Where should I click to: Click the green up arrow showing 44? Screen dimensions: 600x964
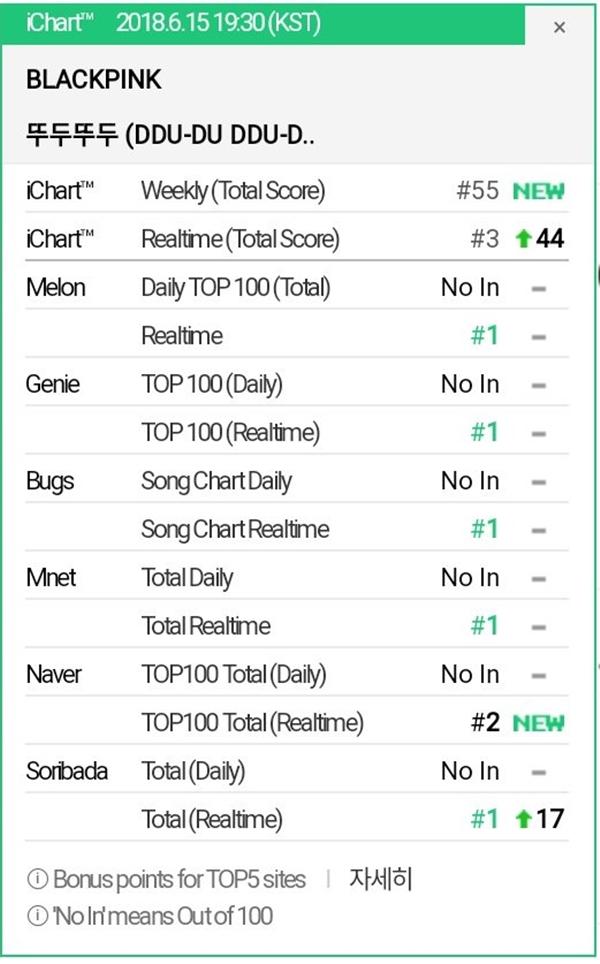click(520, 240)
